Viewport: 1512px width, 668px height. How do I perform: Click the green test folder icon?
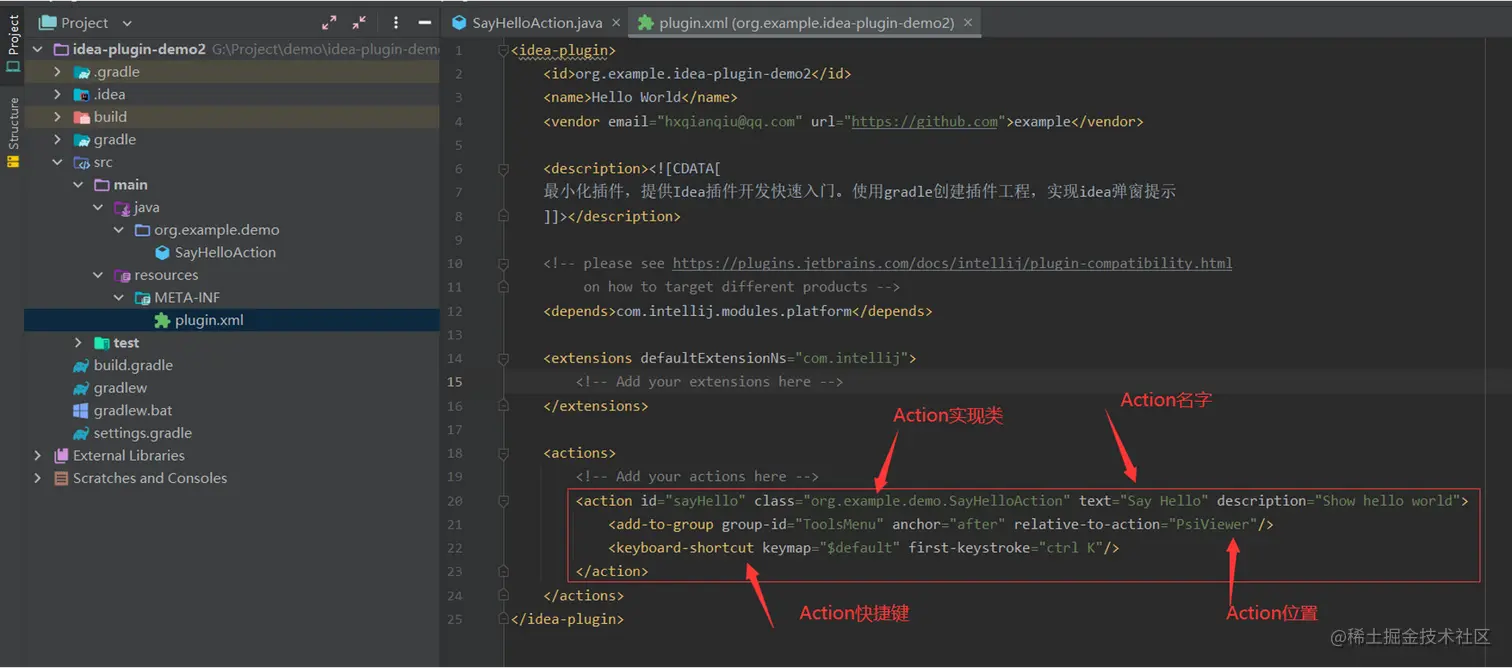[x=101, y=343]
